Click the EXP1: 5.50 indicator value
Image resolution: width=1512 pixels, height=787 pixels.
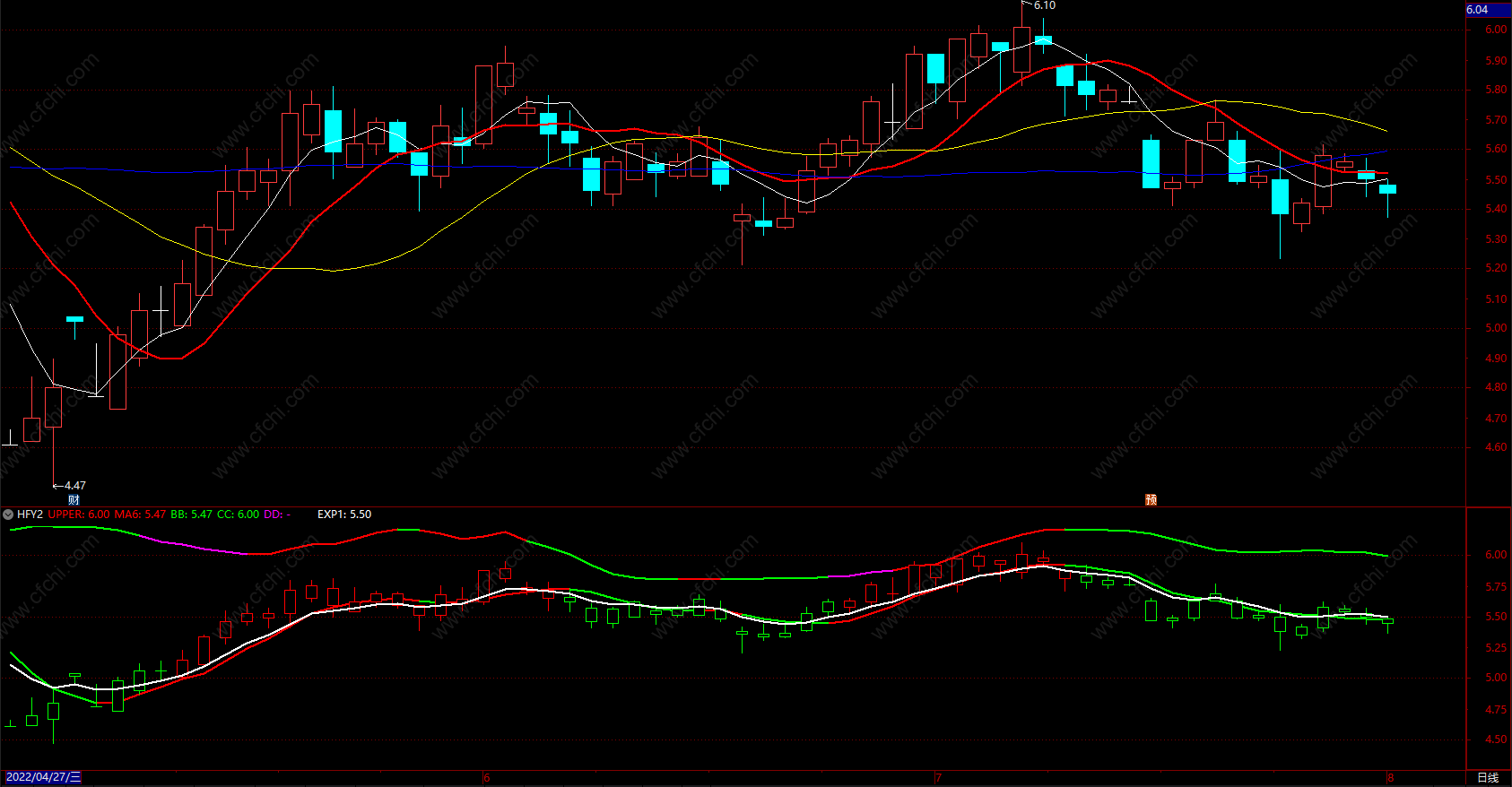pyautogui.click(x=344, y=515)
